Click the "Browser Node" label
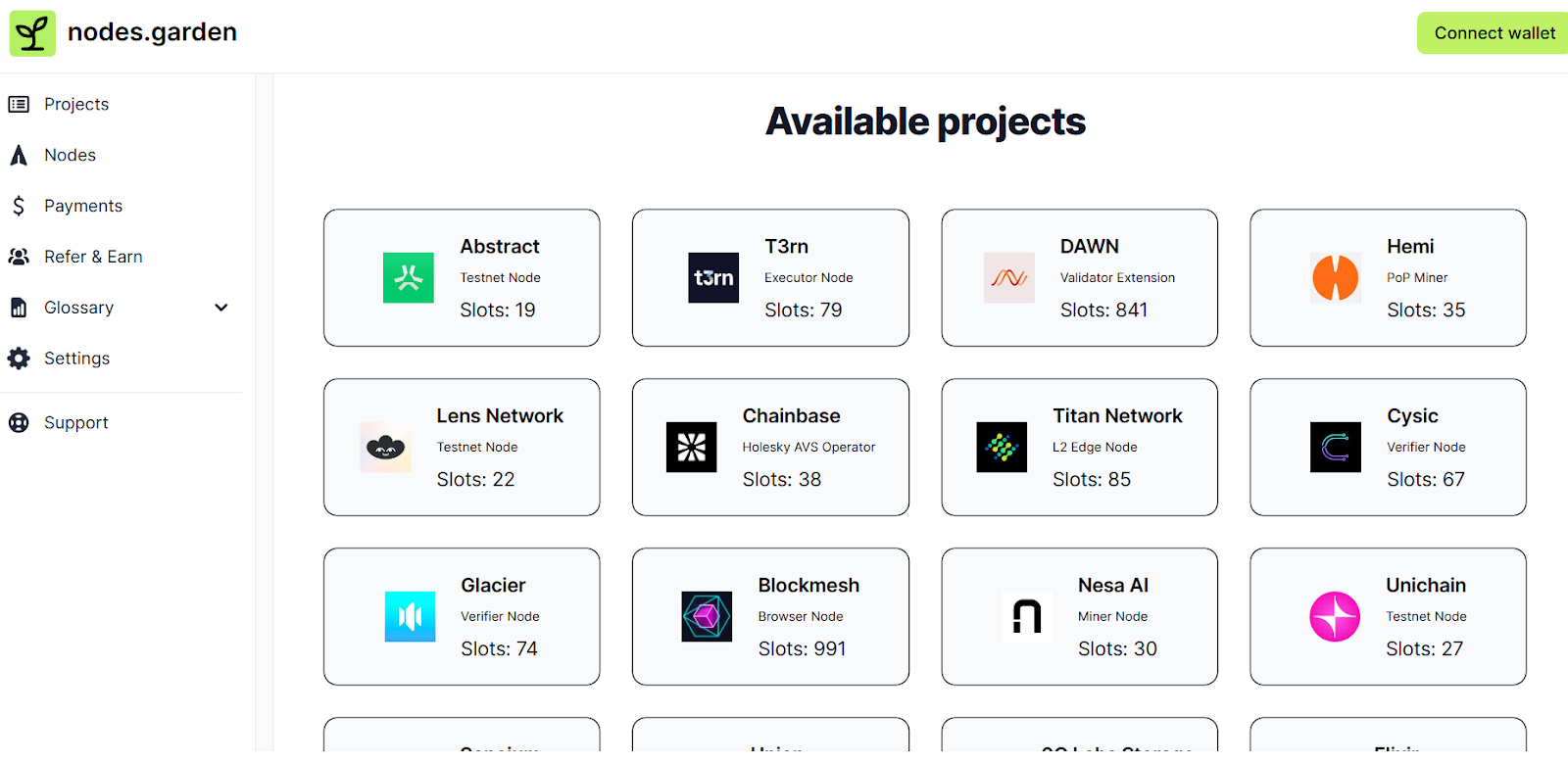Viewport: 1568px width, 764px height. (x=801, y=617)
